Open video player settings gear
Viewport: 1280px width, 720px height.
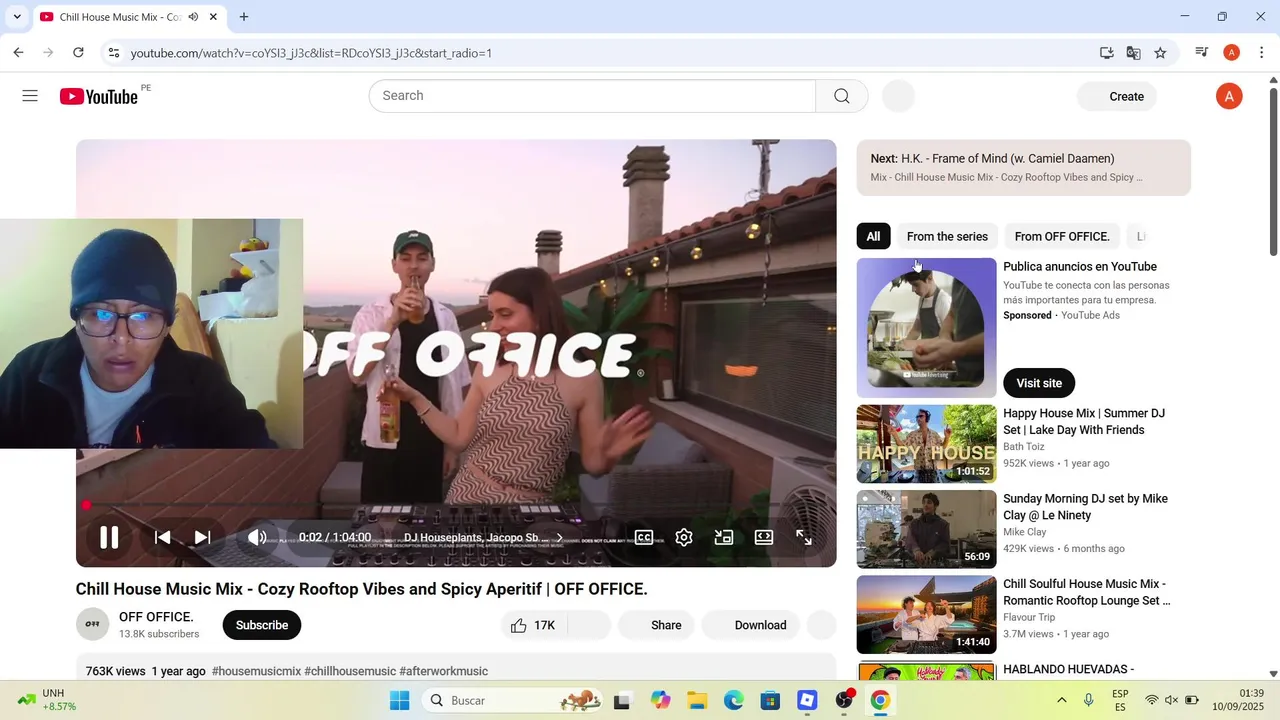tap(684, 537)
